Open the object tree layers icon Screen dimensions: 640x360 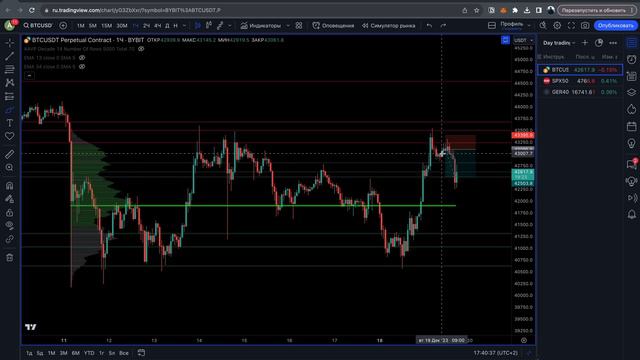631,92
